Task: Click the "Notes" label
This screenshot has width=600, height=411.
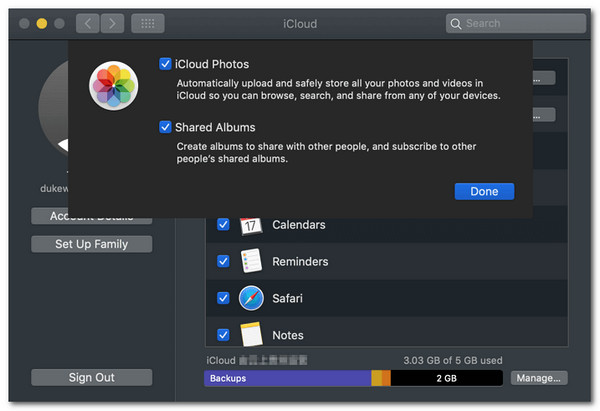Action: coord(288,335)
